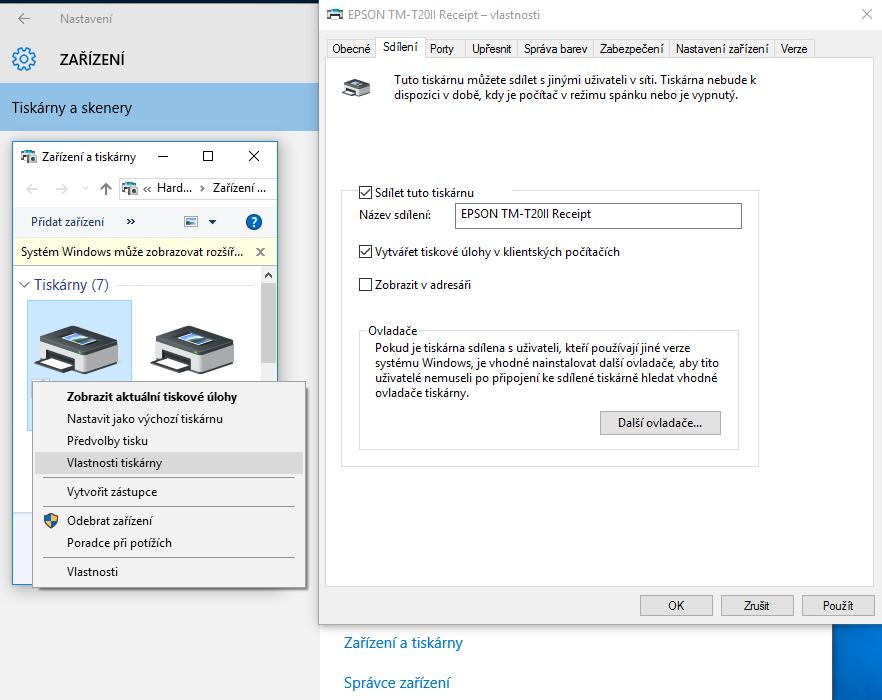The width and height of the screenshot is (882, 700).
Task: Click Přidat zařízení in explorer toolbar
Action: [x=68, y=222]
